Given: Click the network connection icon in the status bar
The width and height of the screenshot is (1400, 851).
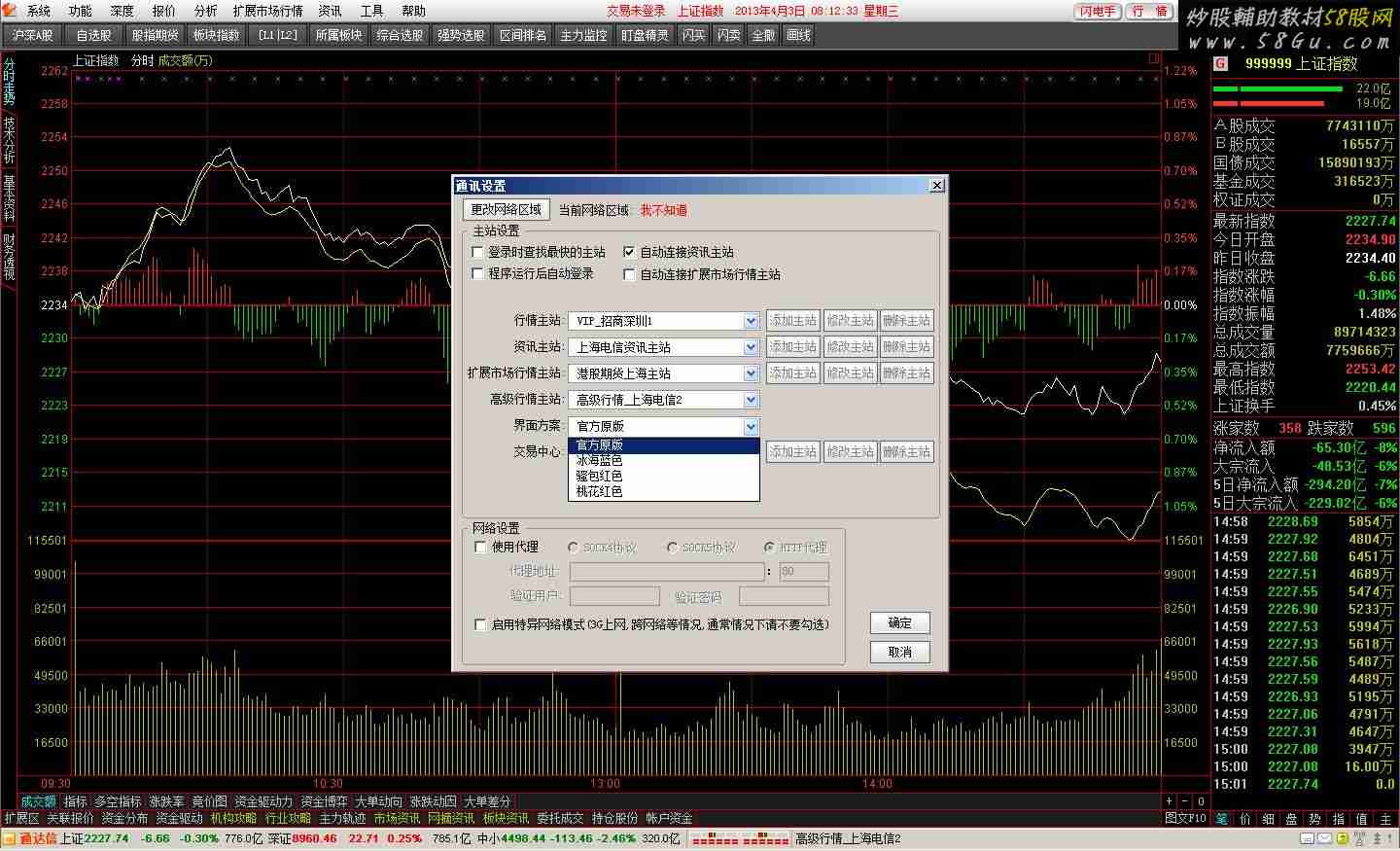Looking at the screenshot, I should (x=1361, y=838).
